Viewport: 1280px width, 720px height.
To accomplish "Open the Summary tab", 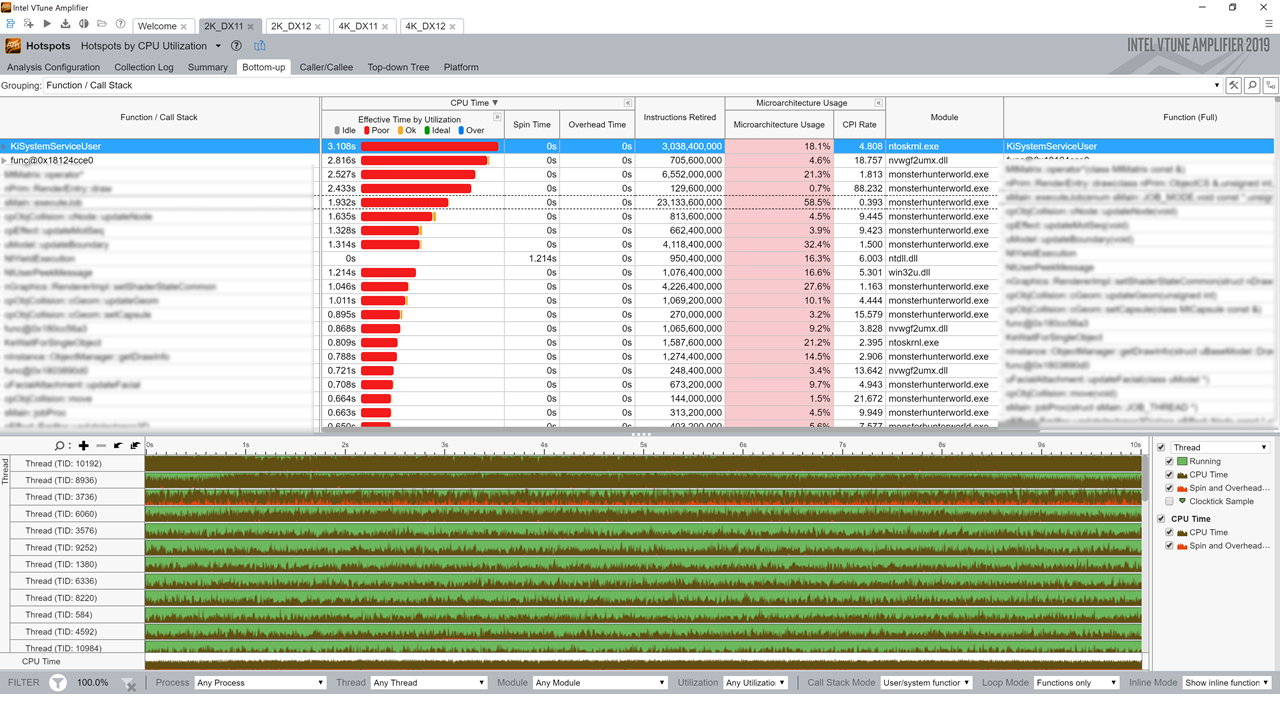I will [208, 67].
